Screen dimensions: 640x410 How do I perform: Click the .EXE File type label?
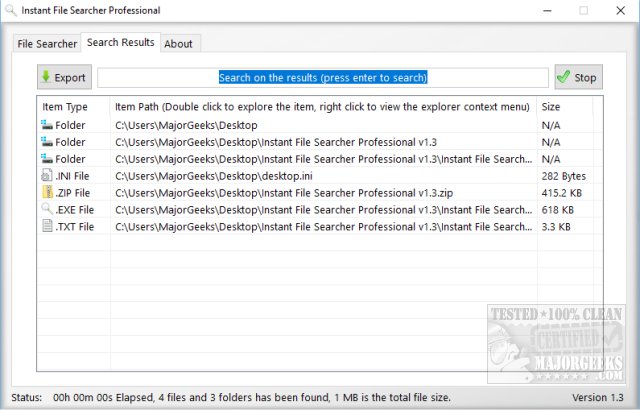pyautogui.click(x=75, y=210)
